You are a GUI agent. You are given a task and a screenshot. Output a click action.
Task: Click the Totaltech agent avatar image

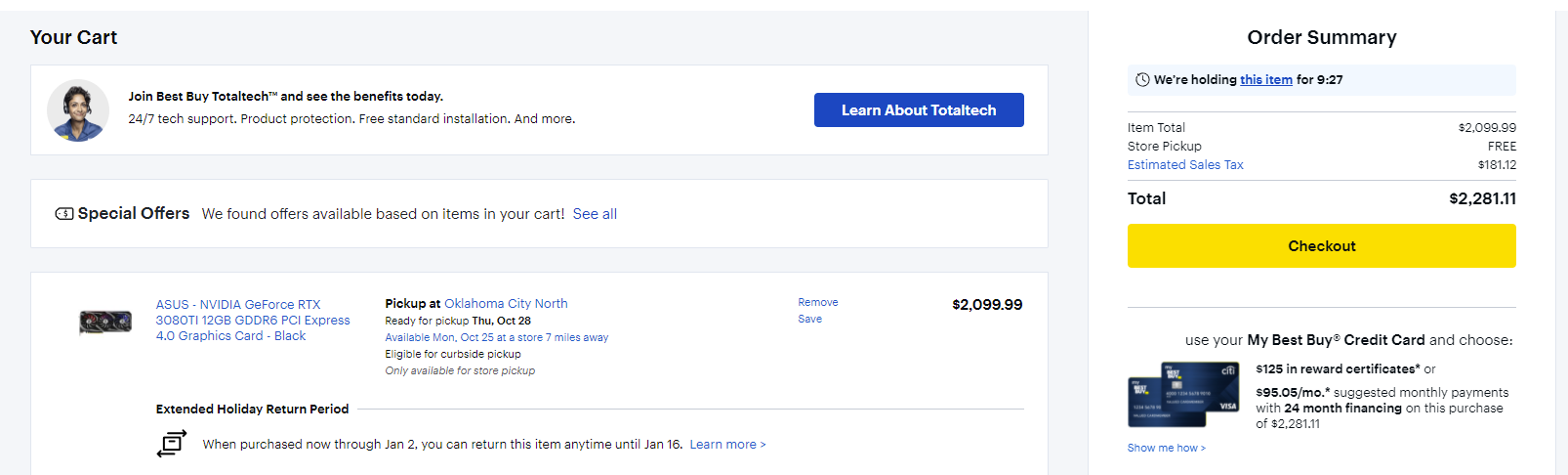tap(78, 110)
